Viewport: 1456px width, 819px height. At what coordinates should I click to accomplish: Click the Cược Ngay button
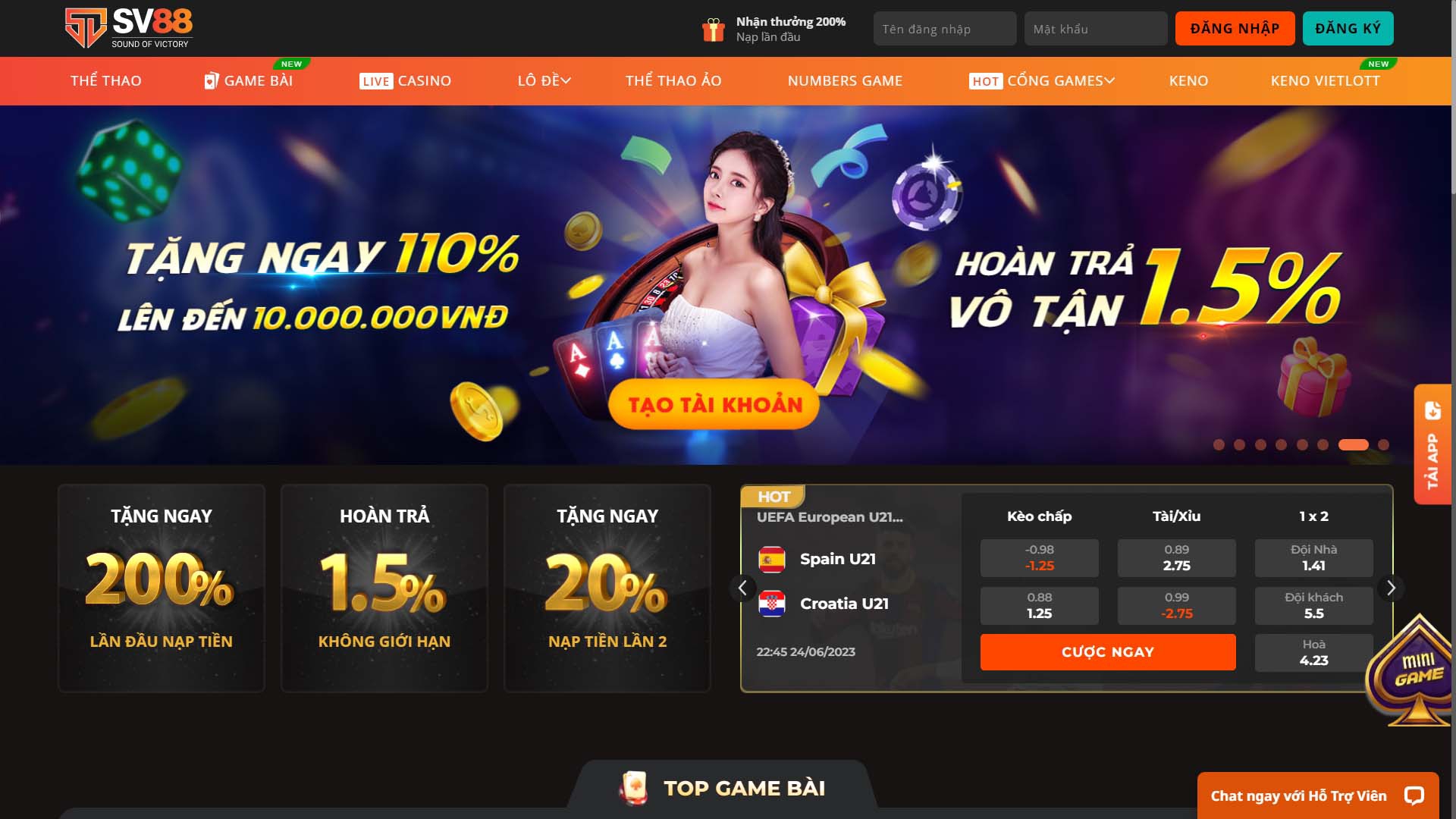pyautogui.click(x=1108, y=652)
